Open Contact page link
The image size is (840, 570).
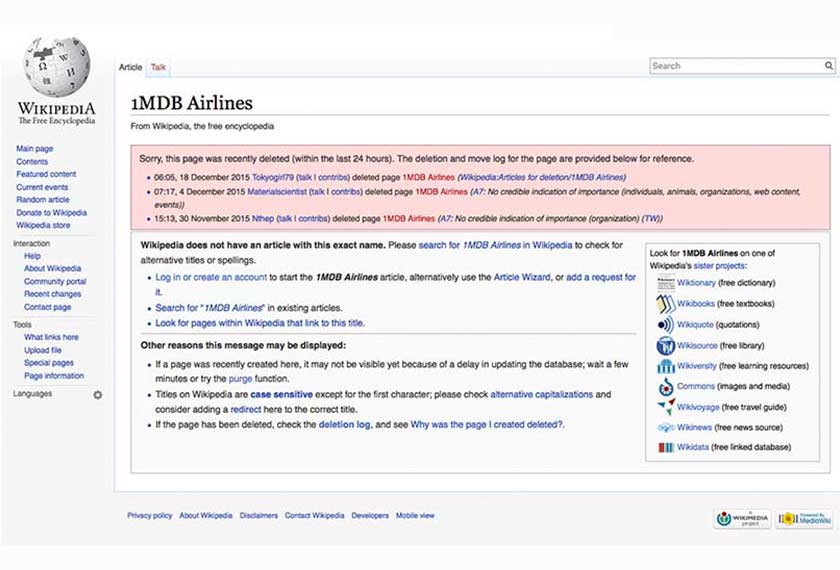pos(48,307)
